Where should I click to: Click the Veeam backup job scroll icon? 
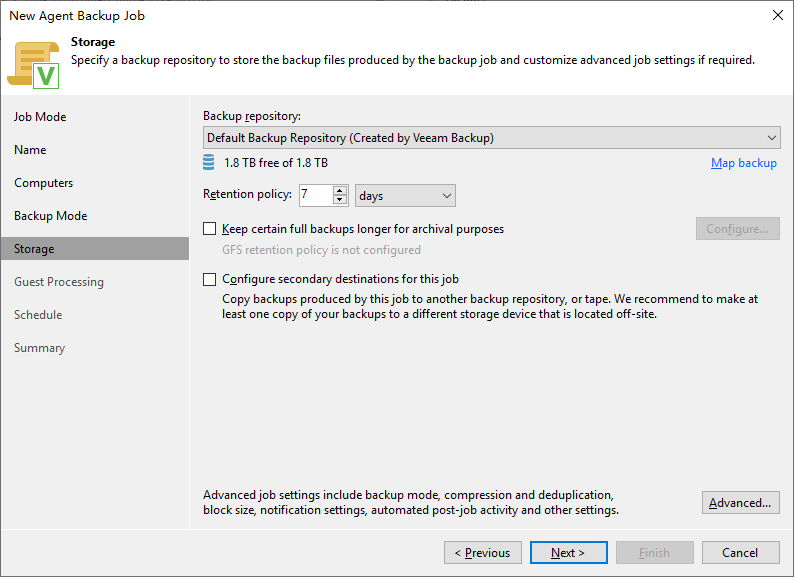point(34,66)
